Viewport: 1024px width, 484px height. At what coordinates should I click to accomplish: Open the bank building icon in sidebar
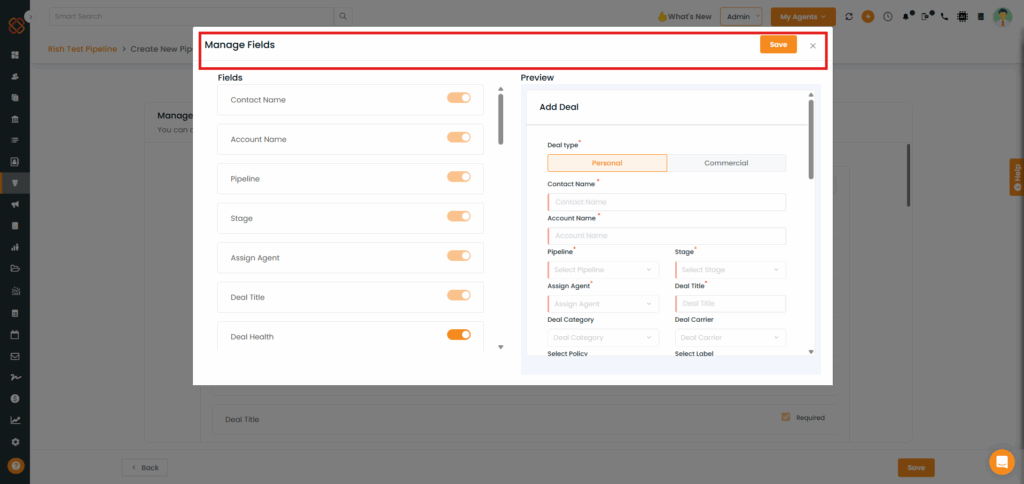[x=15, y=119]
